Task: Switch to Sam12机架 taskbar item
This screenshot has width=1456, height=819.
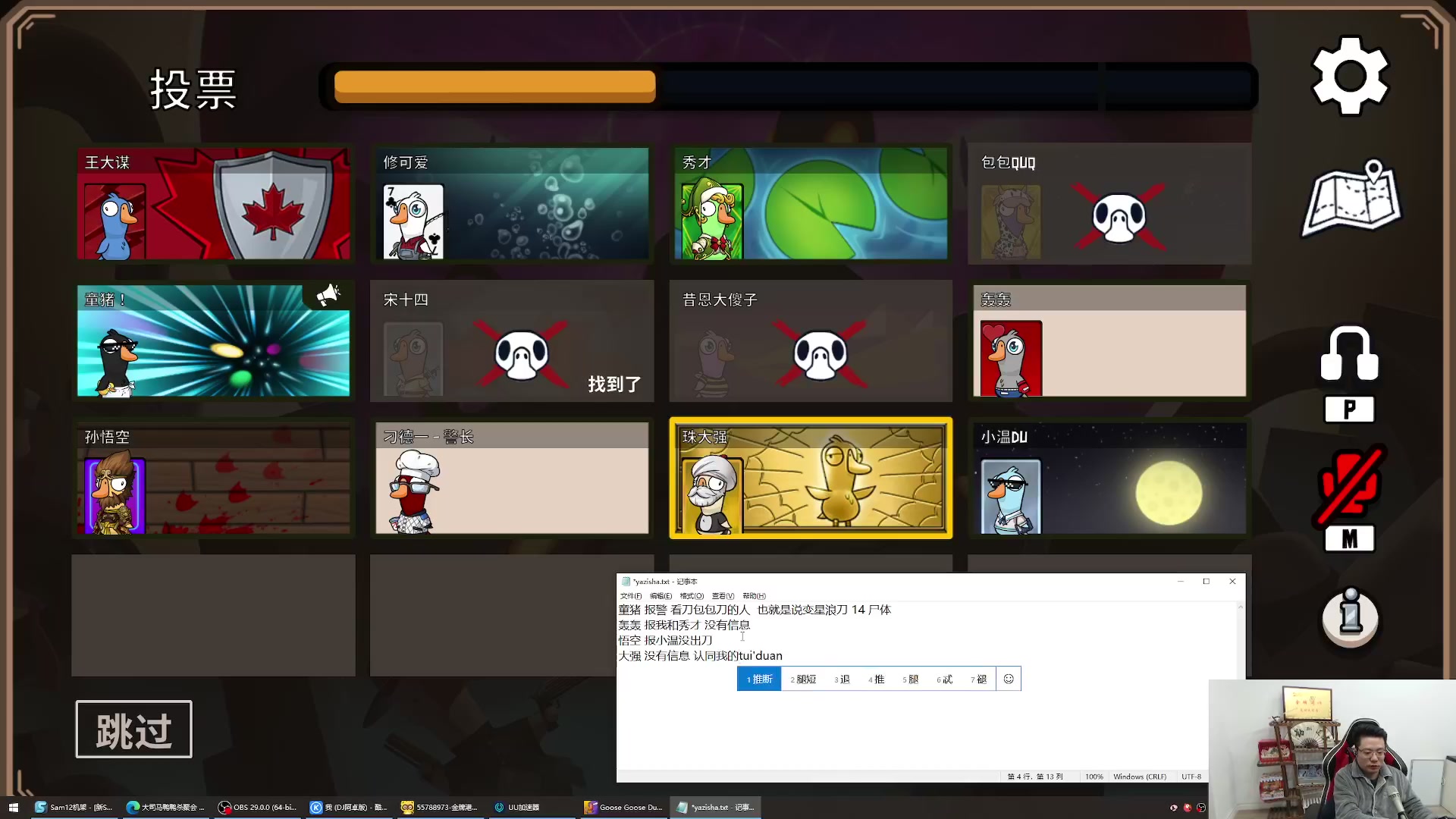Action: coord(74,807)
